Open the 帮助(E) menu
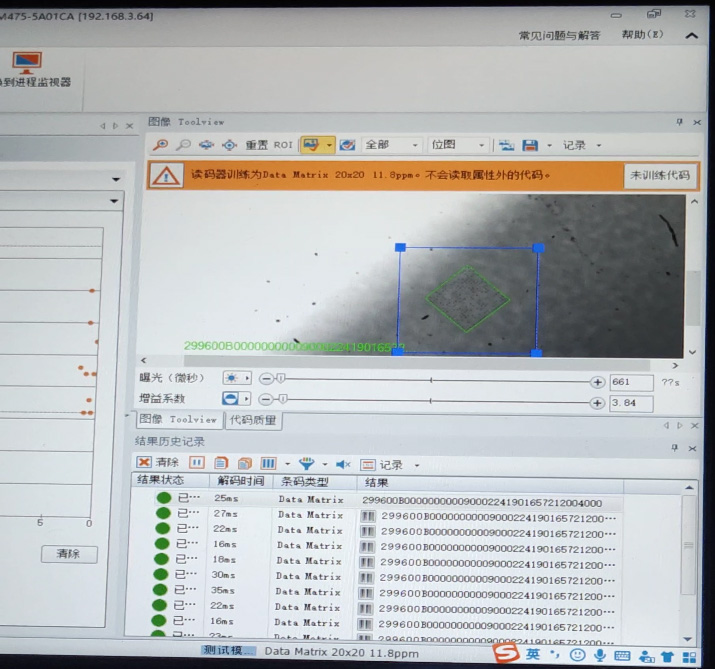 tap(642, 34)
